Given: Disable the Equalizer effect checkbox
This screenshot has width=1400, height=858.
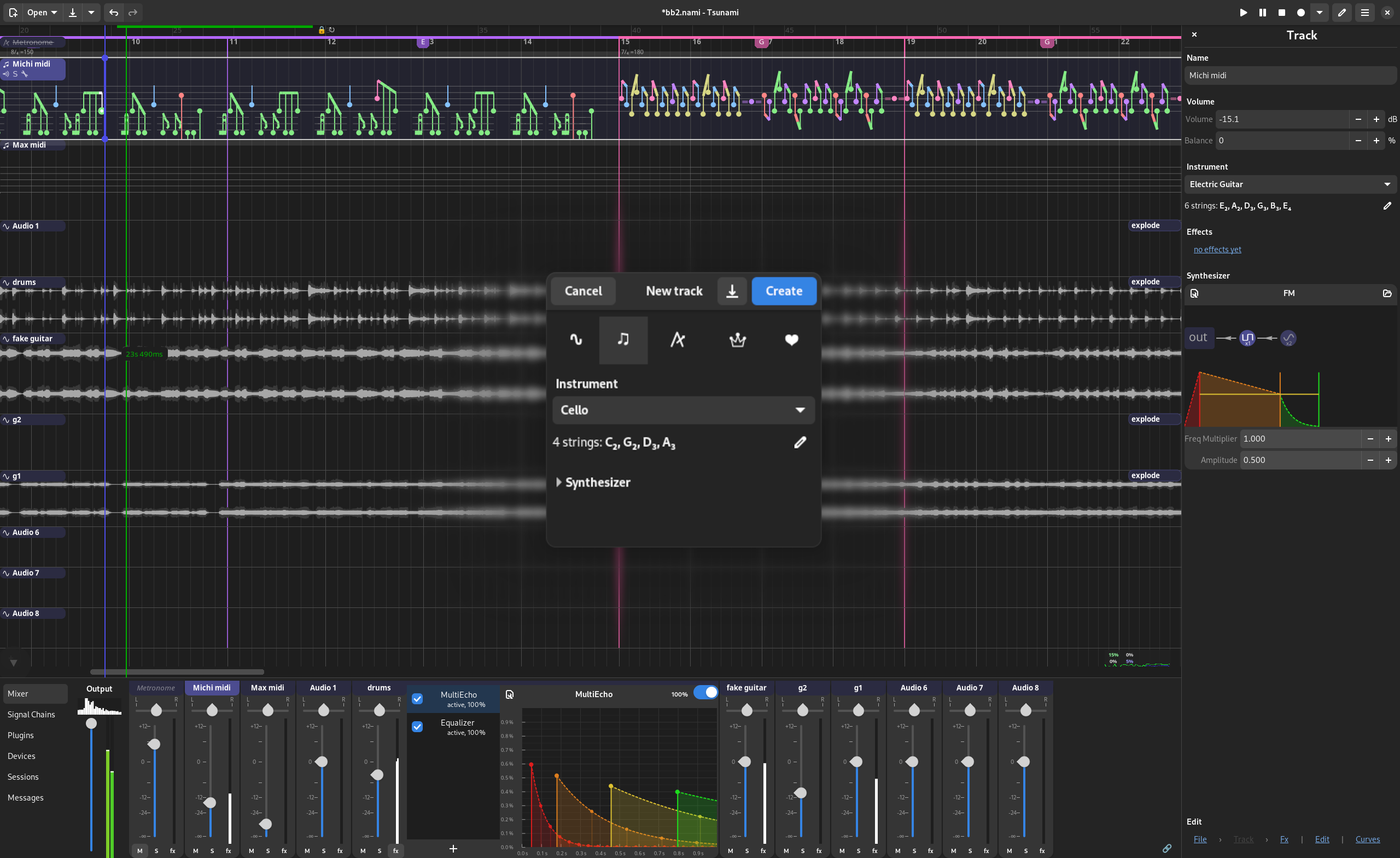Looking at the screenshot, I should coord(417,727).
